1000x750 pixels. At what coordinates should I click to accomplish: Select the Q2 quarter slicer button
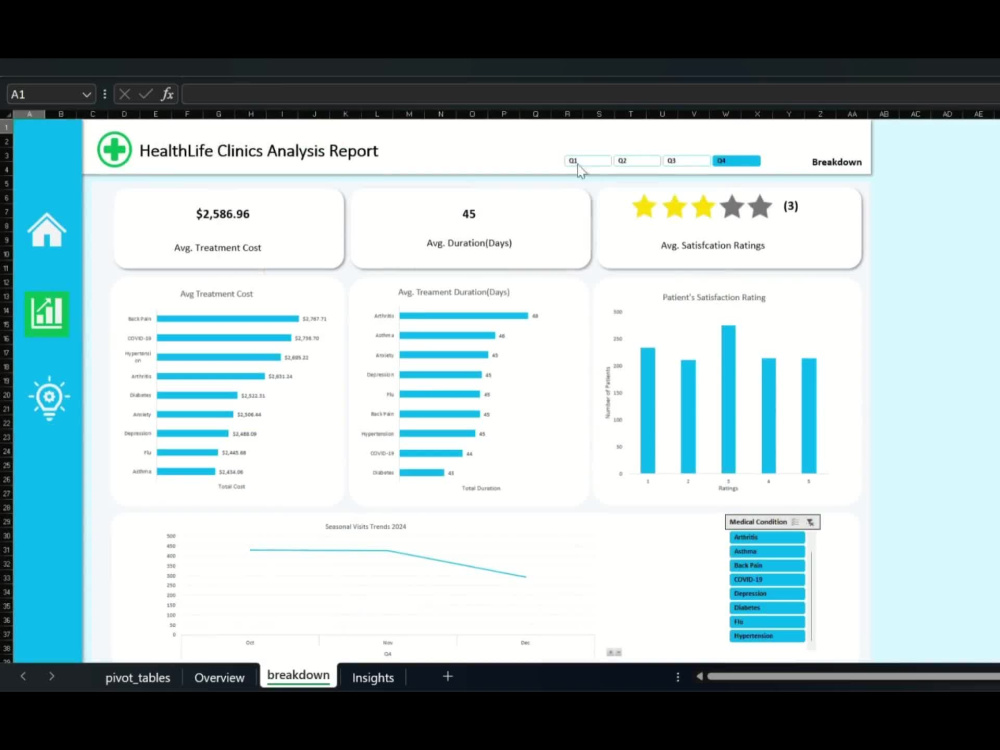coord(636,161)
